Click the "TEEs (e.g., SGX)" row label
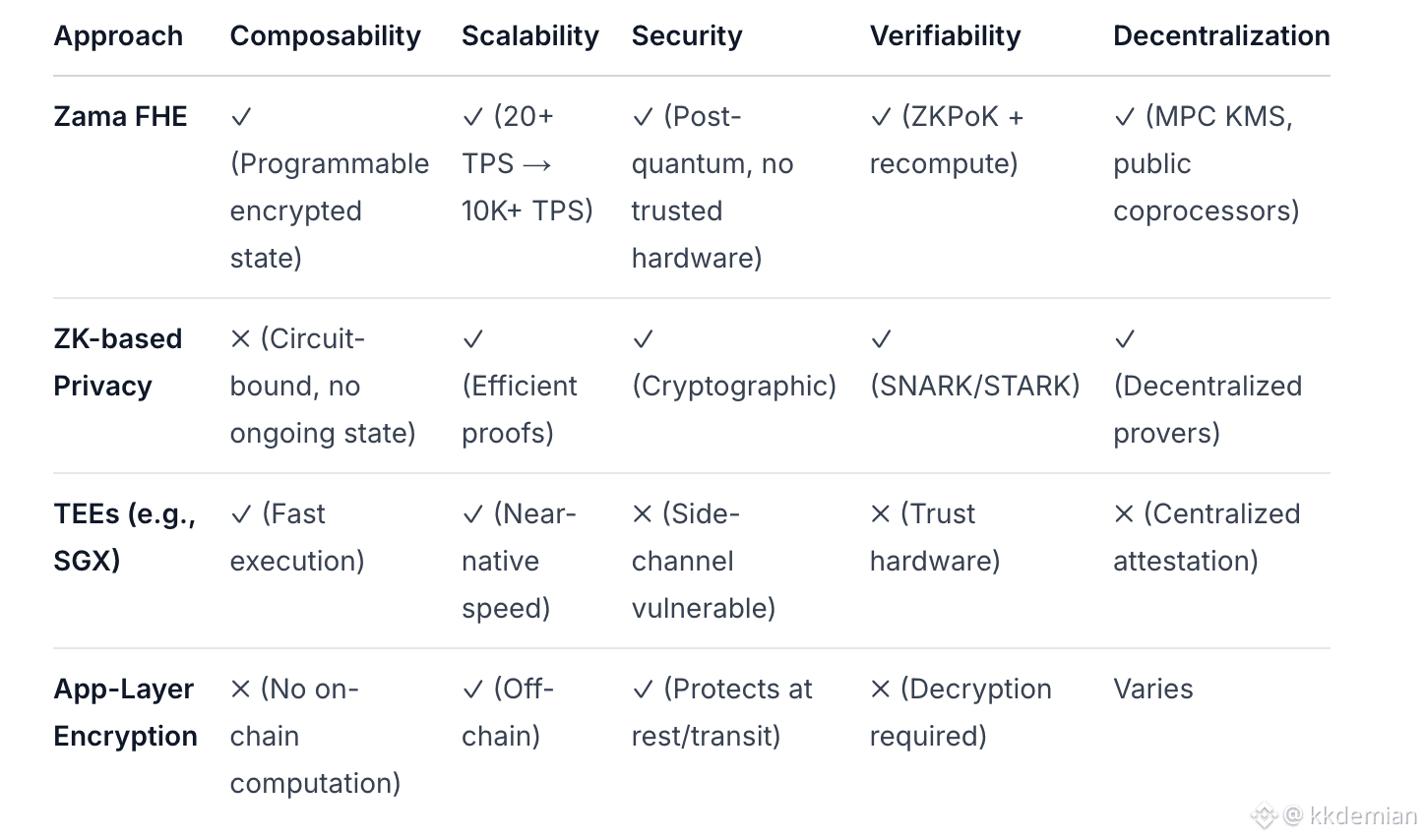1425x840 pixels. (x=124, y=537)
